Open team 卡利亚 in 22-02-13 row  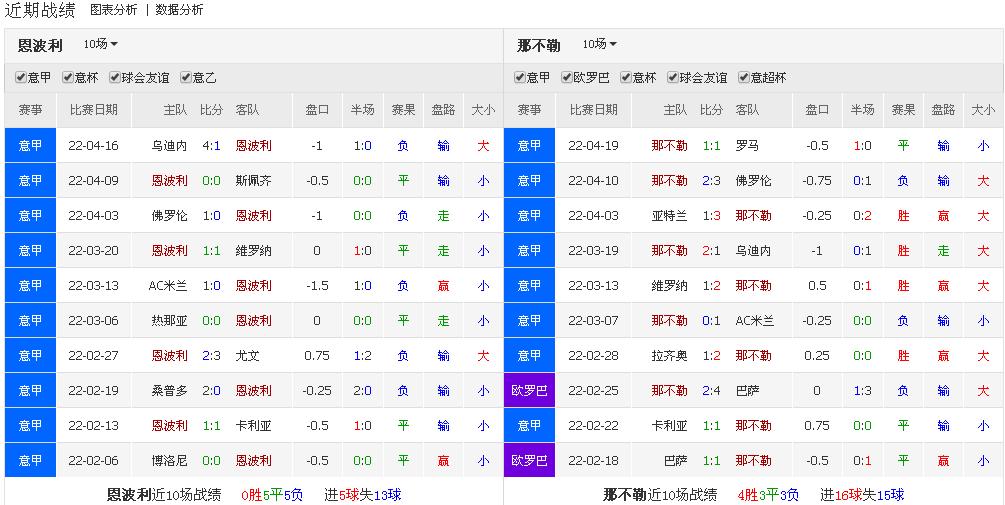(253, 426)
